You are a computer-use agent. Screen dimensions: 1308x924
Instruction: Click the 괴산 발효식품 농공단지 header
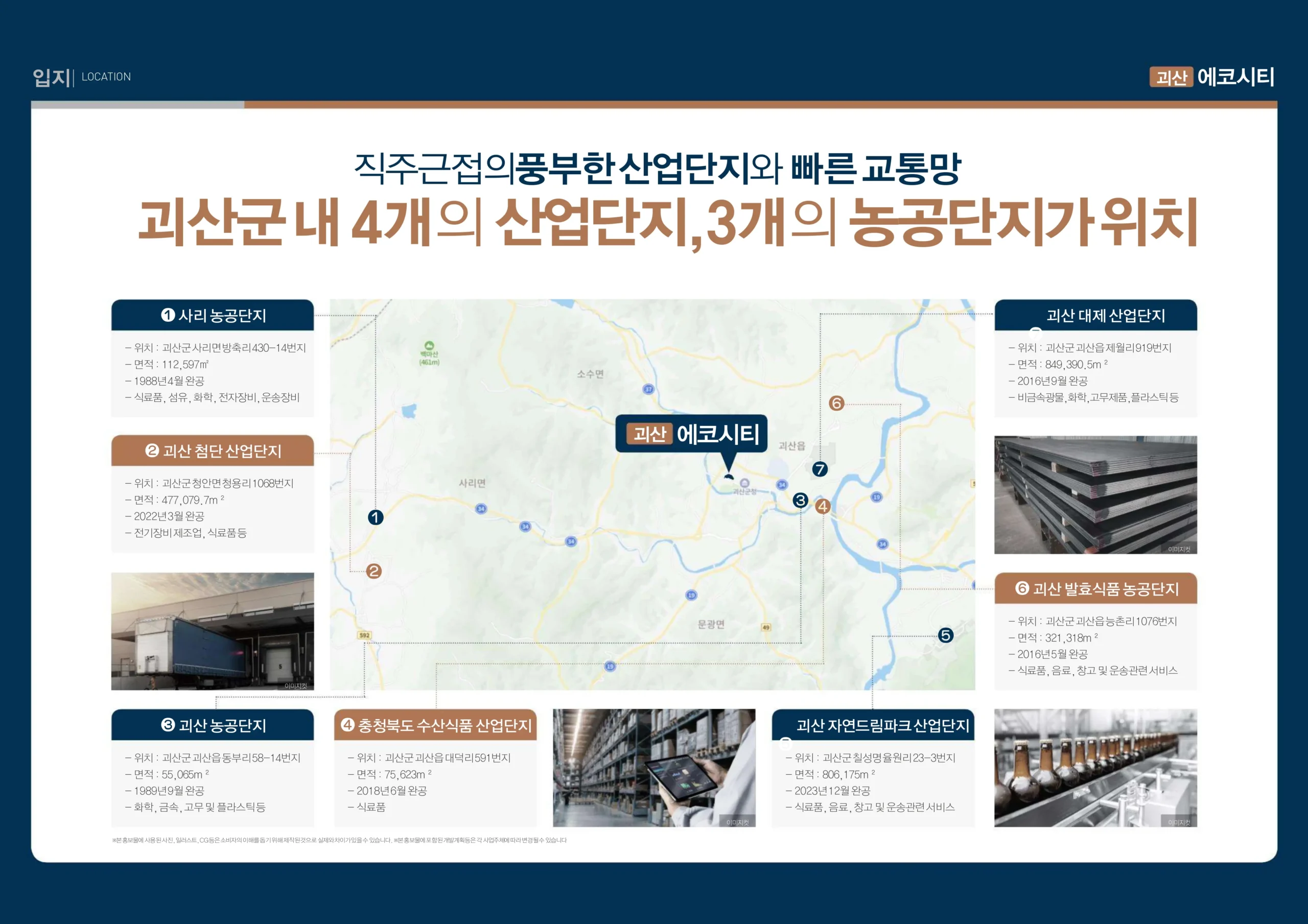(x=1095, y=588)
